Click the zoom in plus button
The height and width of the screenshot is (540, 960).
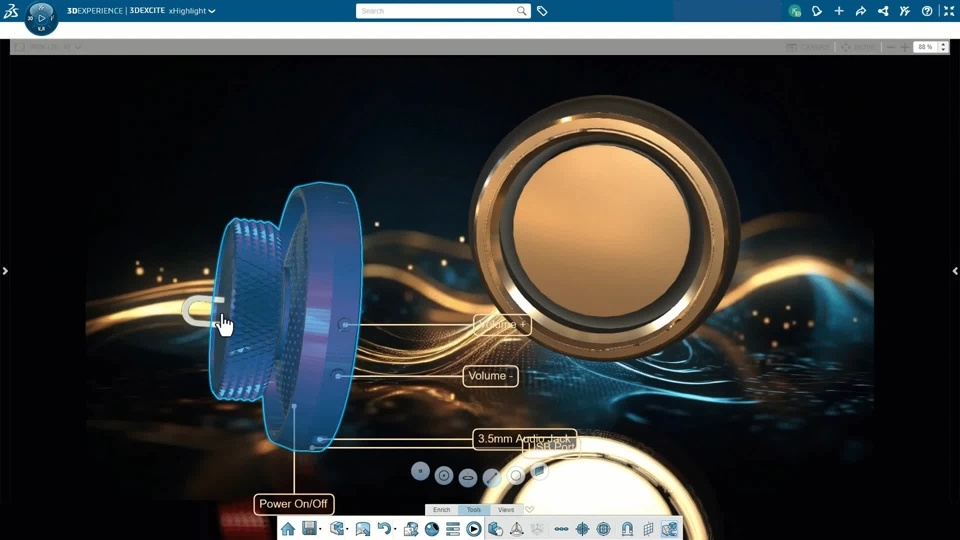coord(905,47)
